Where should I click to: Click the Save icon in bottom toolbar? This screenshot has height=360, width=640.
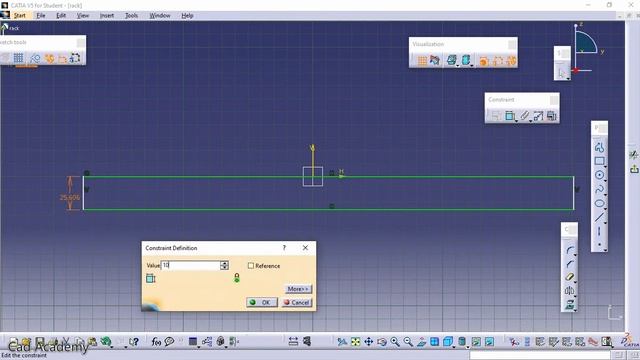[x=39, y=342]
